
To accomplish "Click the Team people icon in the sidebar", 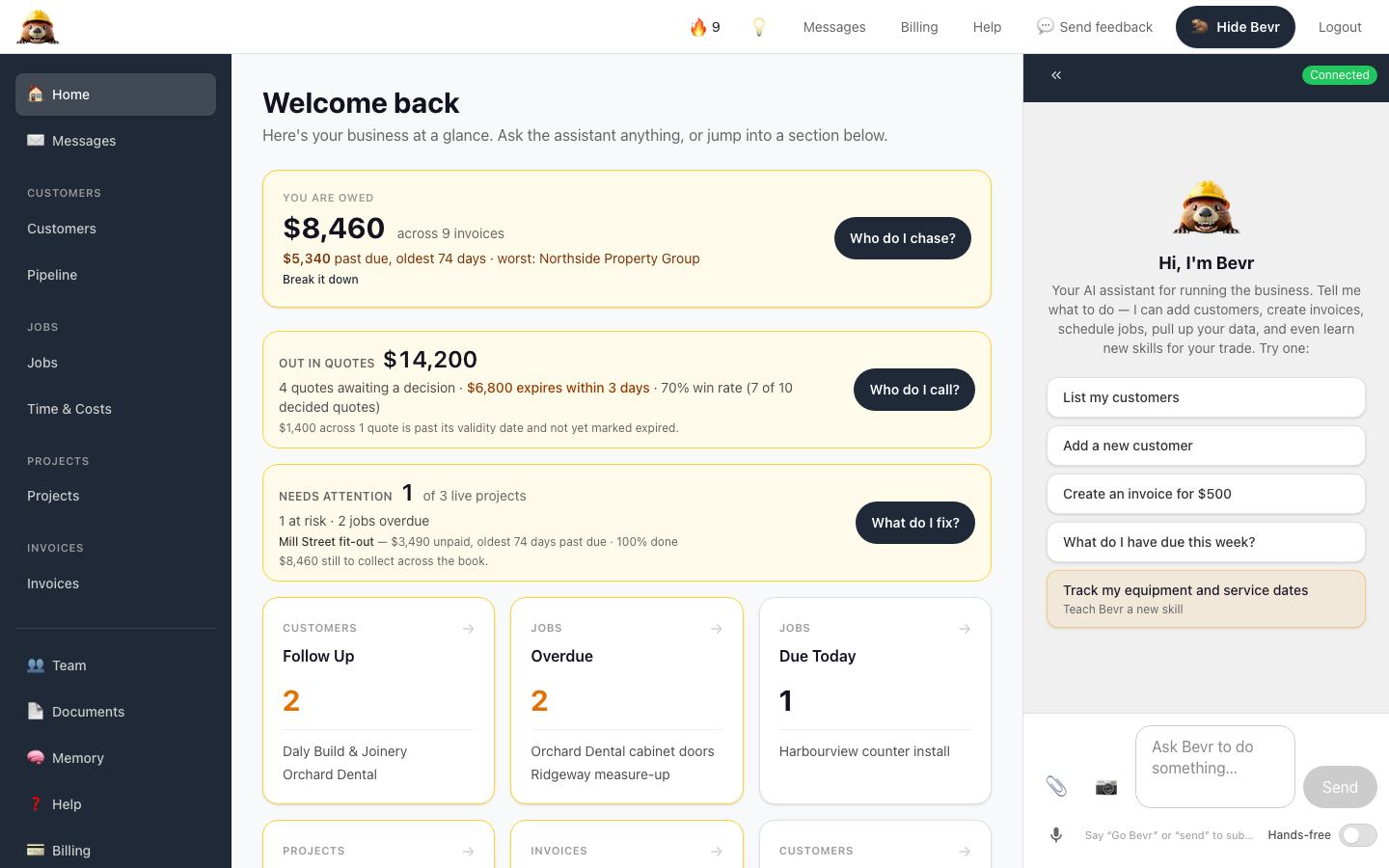I will (x=36, y=665).
